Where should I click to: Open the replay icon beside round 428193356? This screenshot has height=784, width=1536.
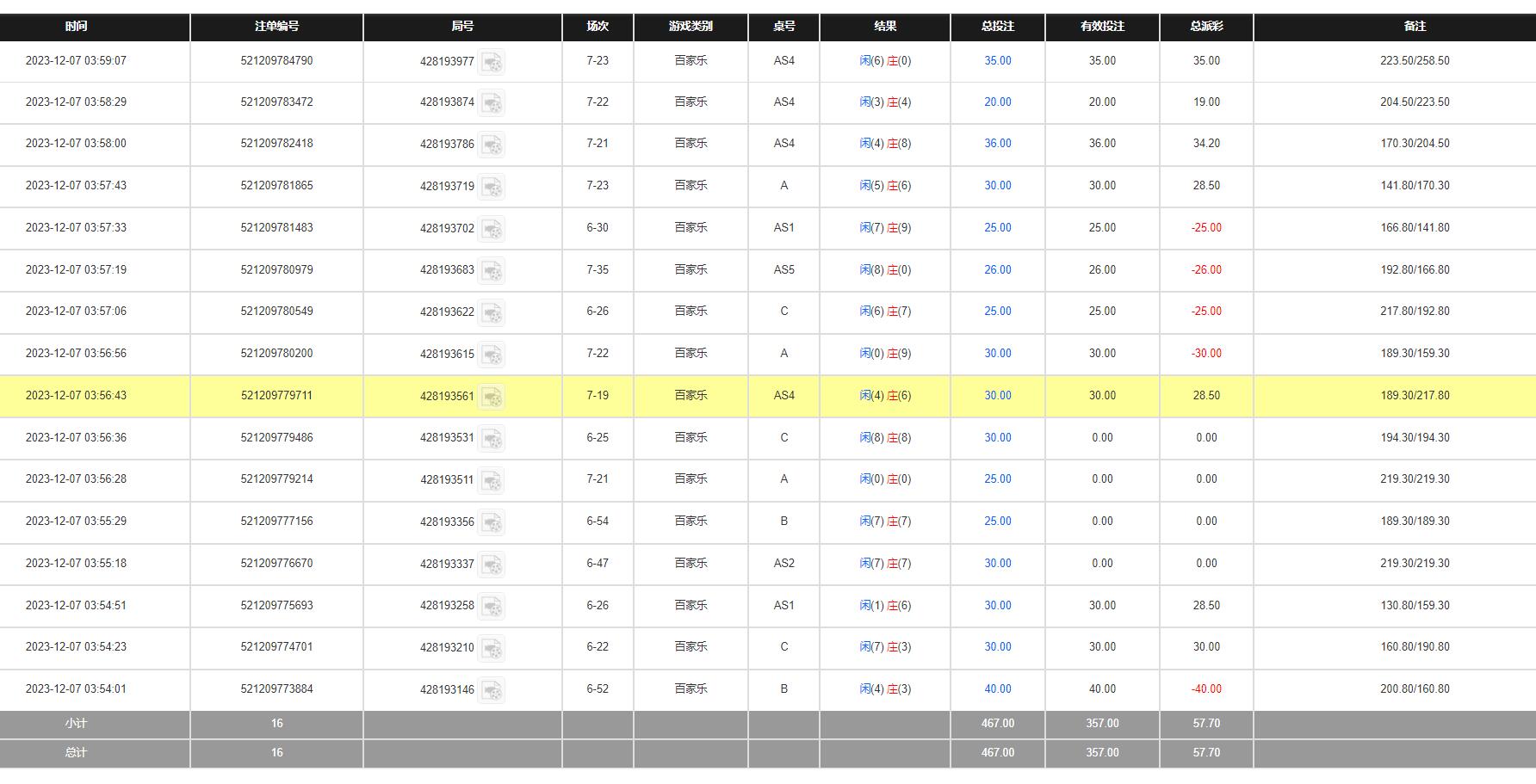pyautogui.click(x=492, y=522)
